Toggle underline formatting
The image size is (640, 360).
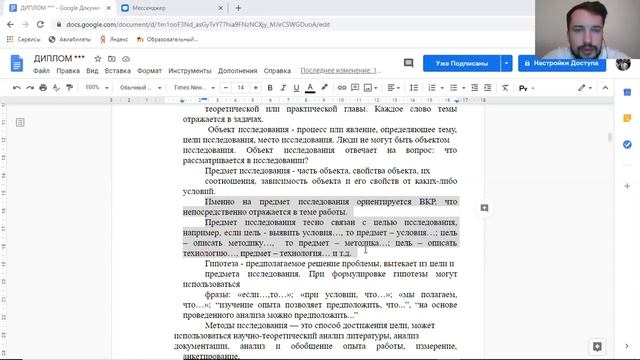(x=296, y=88)
